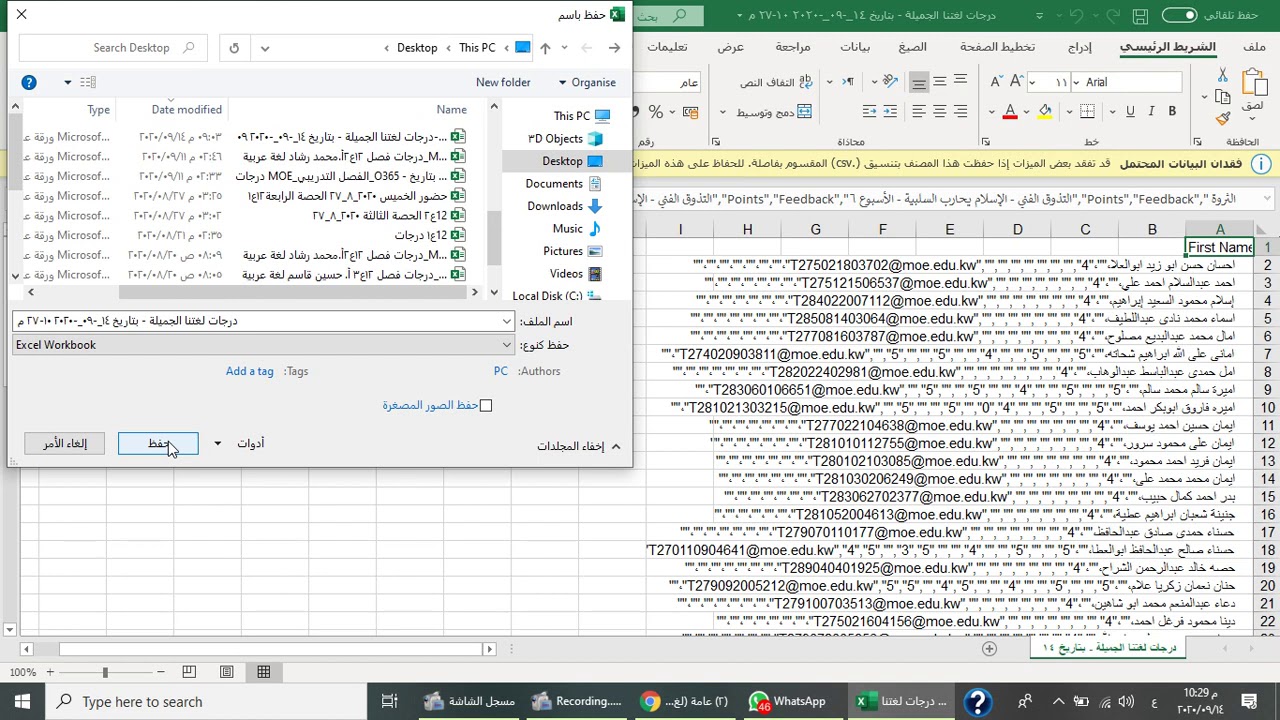The width and height of the screenshot is (1280, 720).
Task: Click the zoom slider handle in status bar
Action: click(104, 672)
